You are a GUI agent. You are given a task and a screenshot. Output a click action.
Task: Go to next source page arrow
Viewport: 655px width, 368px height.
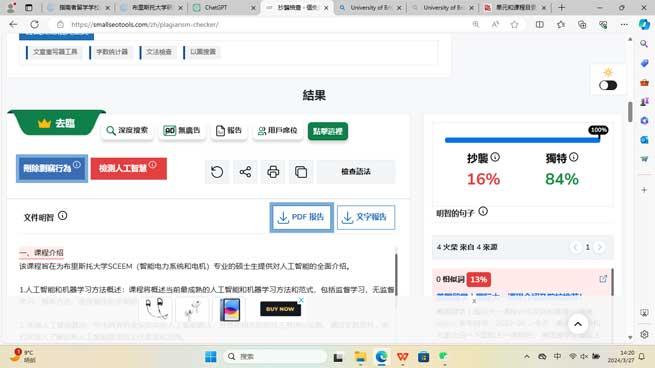pos(599,247)
